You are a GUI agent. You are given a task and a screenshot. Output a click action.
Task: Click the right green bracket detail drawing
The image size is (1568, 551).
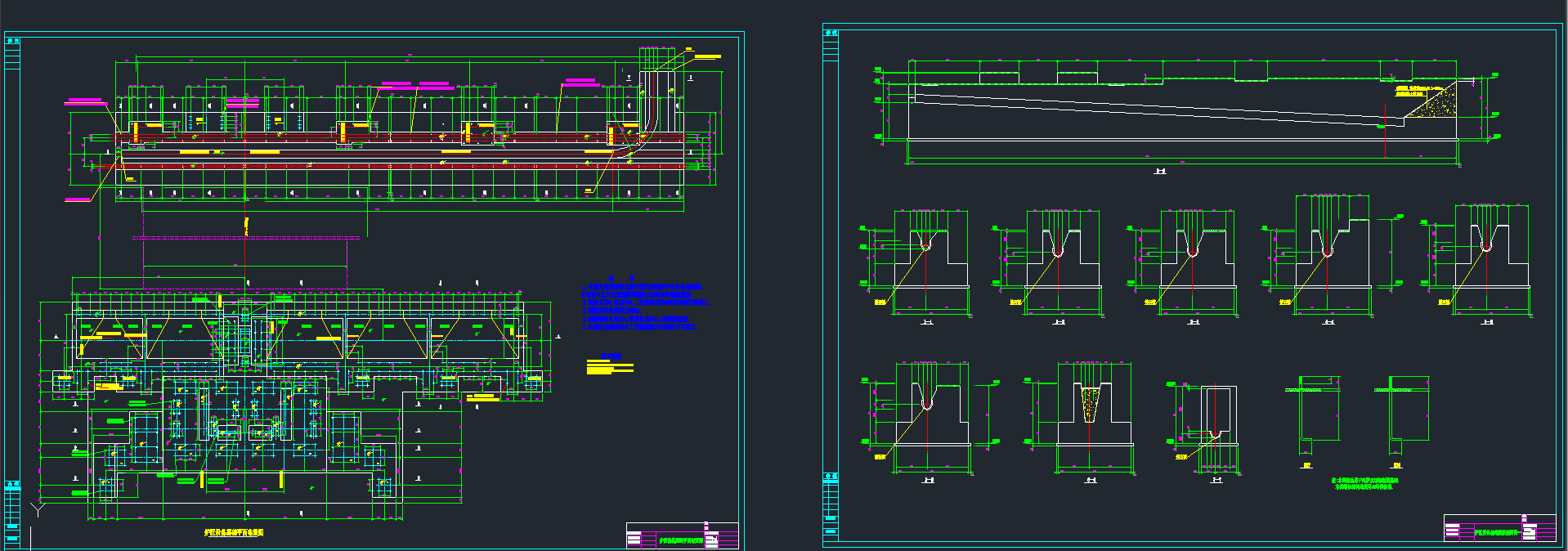1408,413
